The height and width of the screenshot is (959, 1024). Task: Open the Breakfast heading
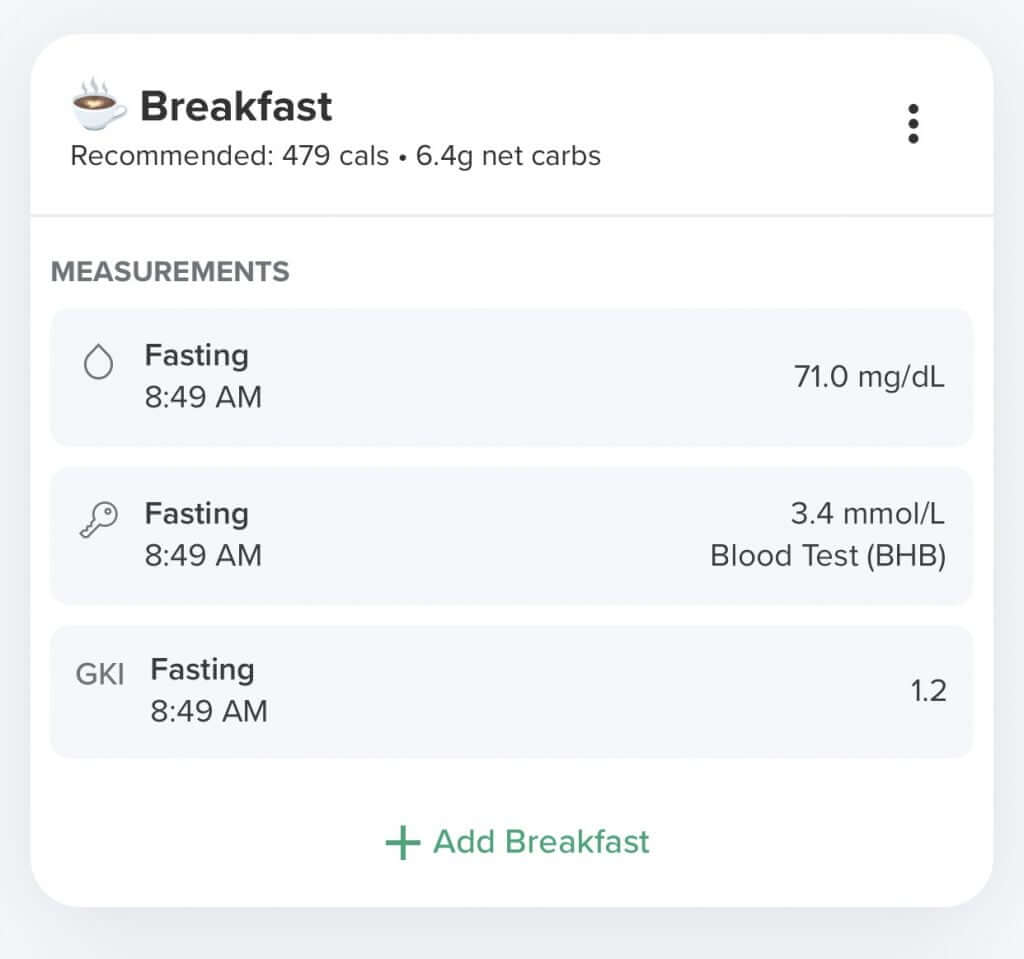point(236,106)
